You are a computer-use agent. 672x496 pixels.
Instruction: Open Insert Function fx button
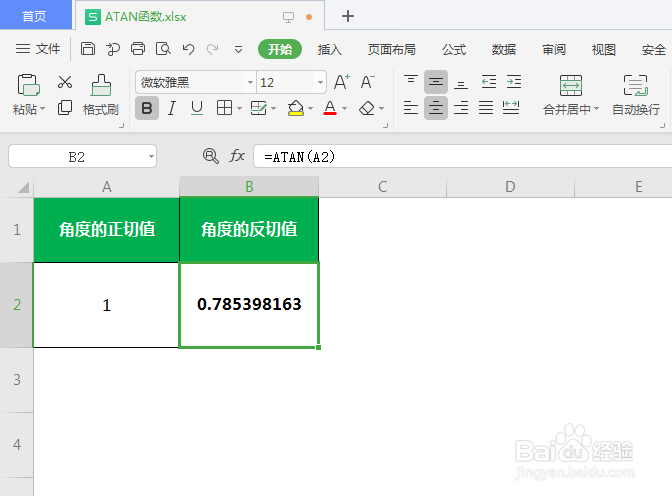click(x=237, y=156)
